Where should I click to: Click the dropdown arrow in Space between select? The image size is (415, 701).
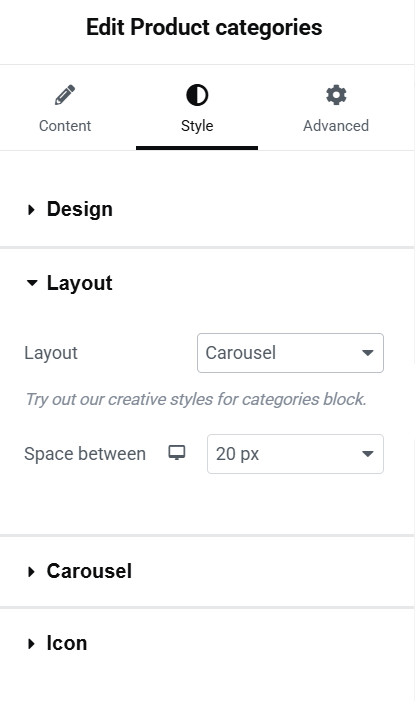[368, 454]
